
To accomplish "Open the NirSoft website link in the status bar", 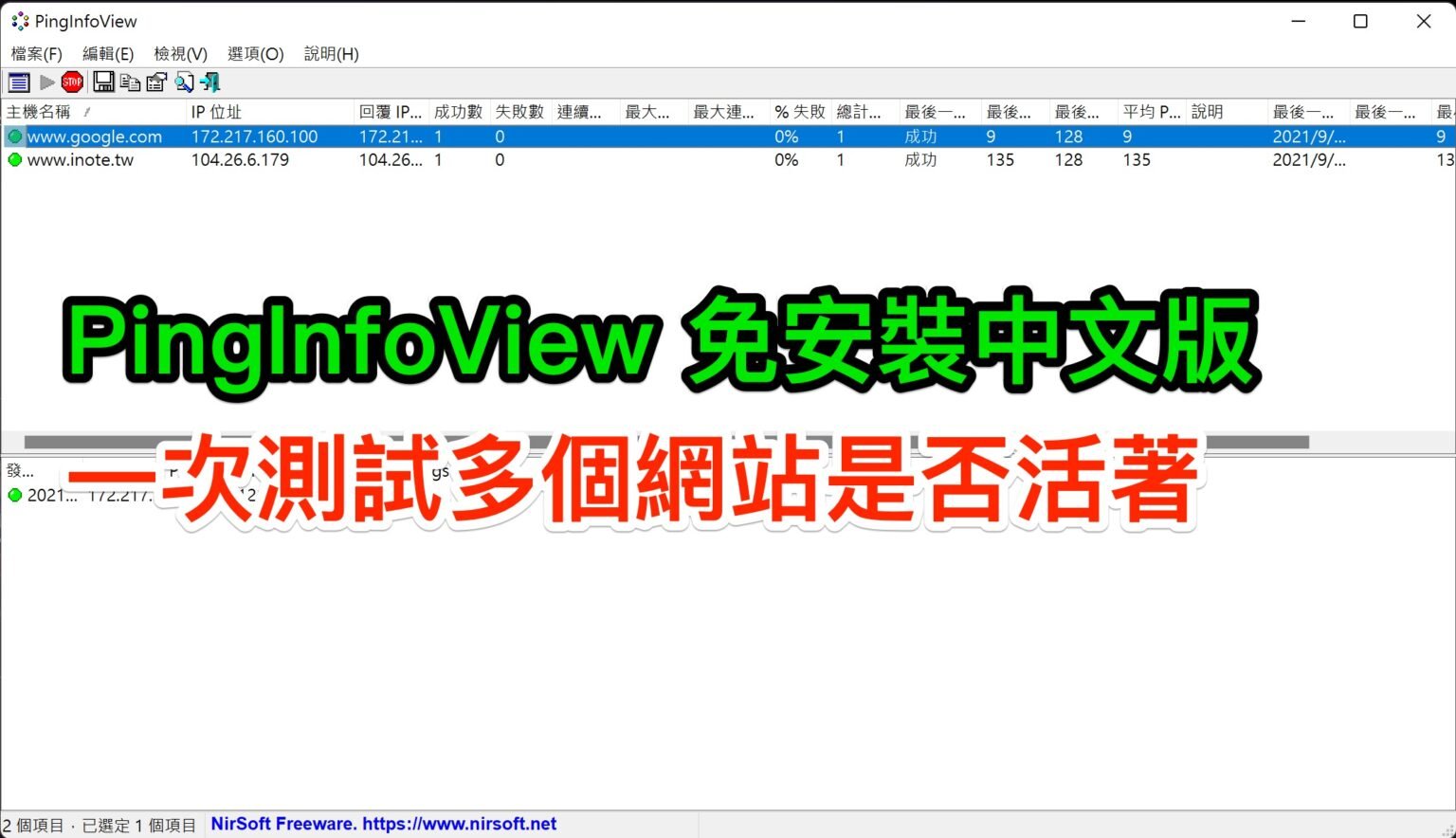I will 383,823.
